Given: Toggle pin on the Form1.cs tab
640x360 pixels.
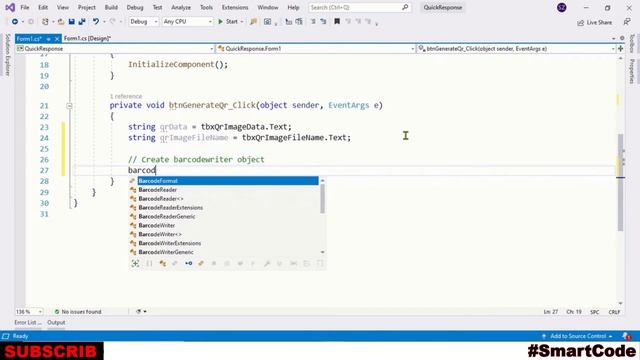Looking at the screenshot, I should 49,39.
